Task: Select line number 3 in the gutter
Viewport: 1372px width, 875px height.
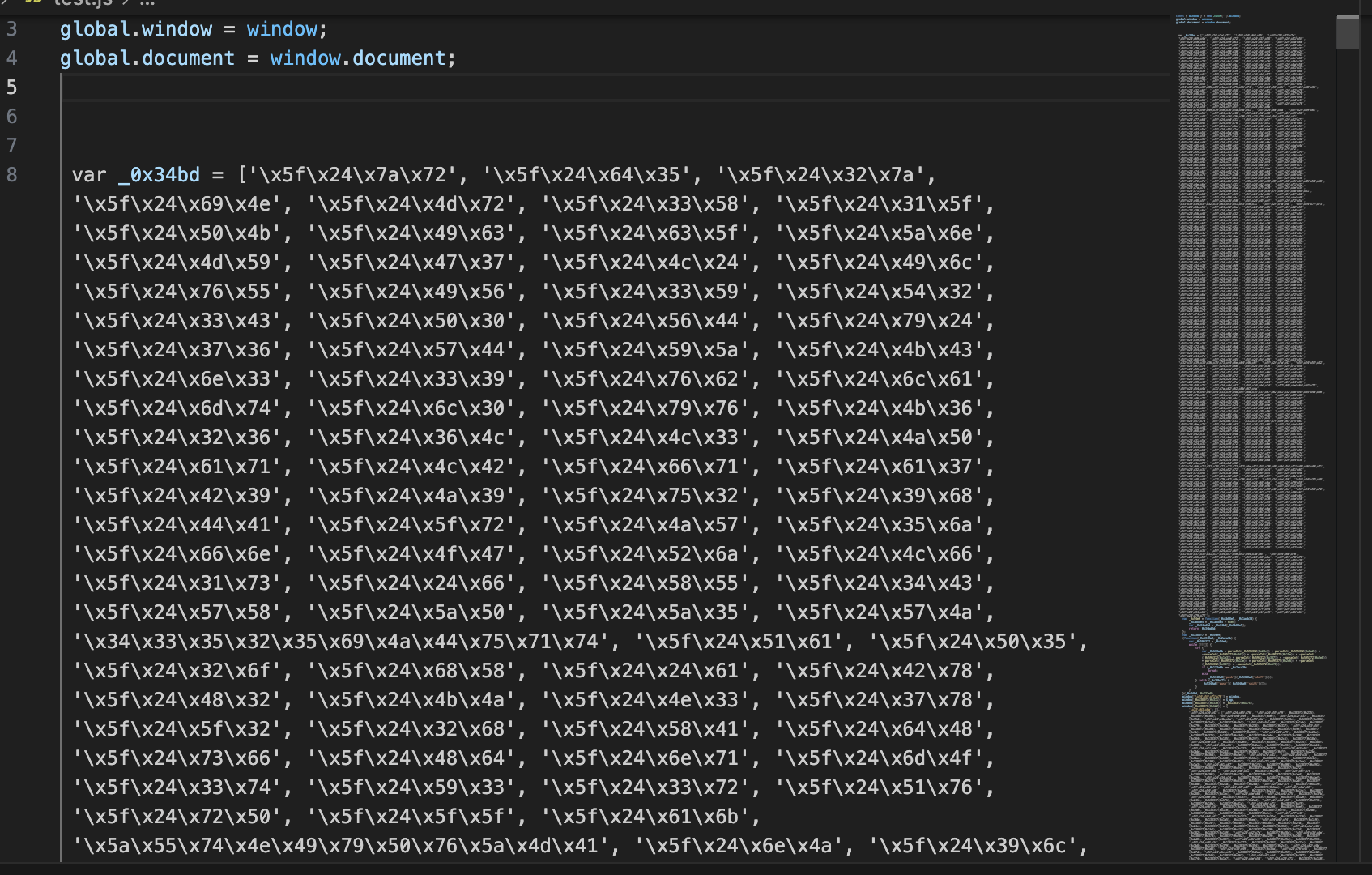Action: [x=11, y=29]
